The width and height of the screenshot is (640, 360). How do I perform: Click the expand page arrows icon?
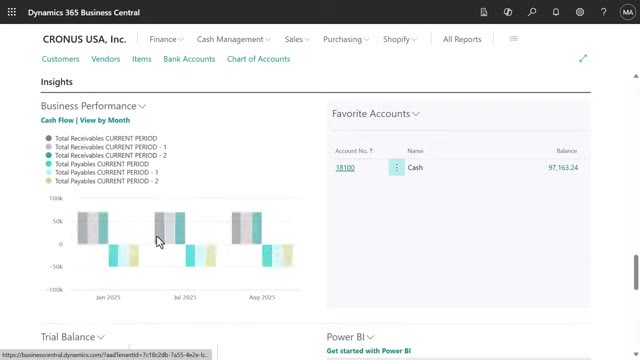coord(583,59)
